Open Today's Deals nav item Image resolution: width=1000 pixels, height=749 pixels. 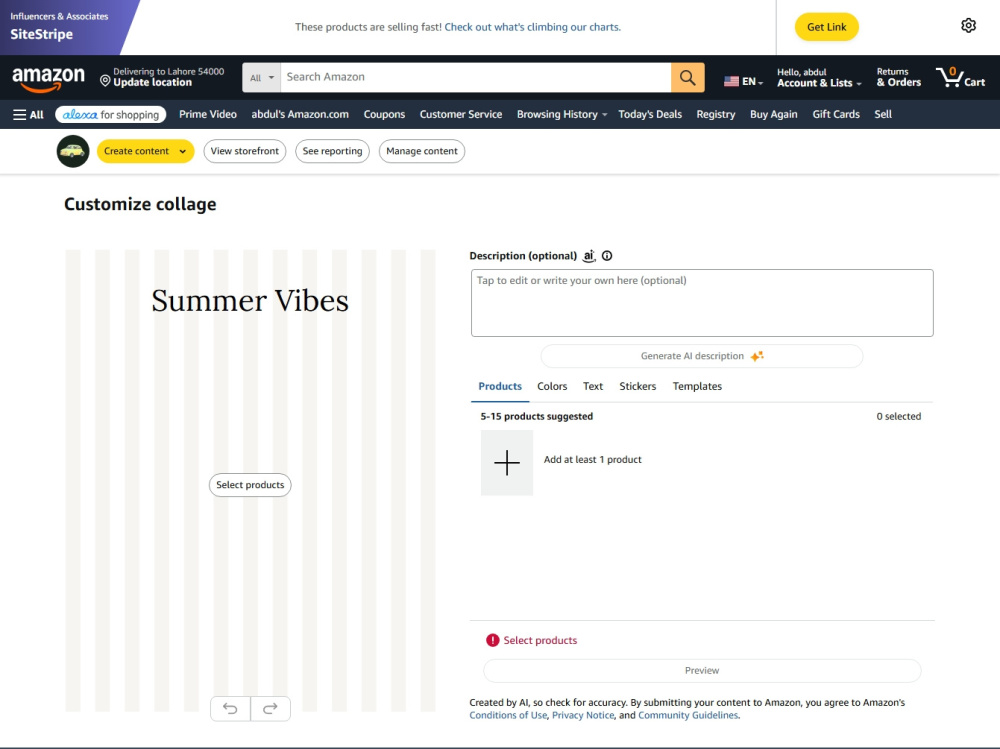click(650, 114)
